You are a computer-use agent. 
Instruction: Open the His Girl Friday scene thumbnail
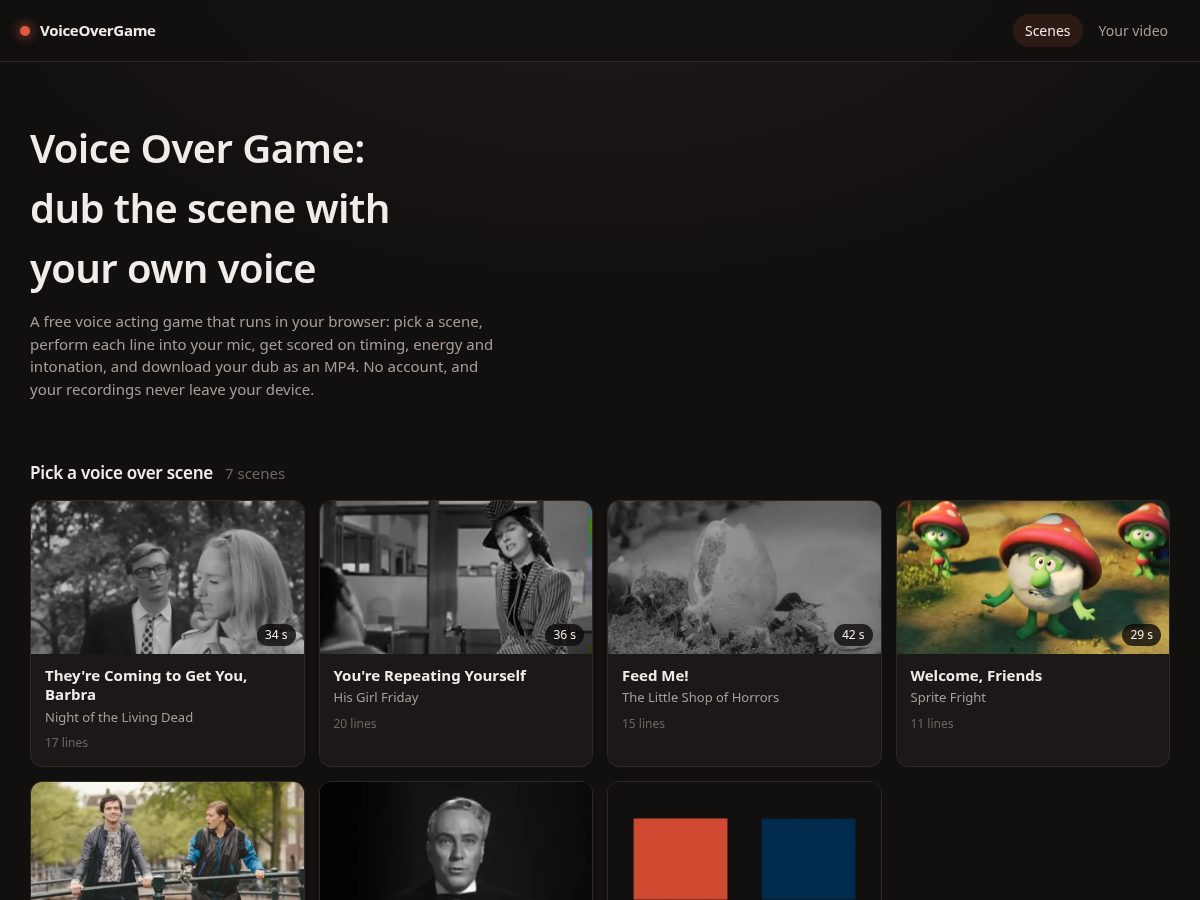click(x=456, y=577)
